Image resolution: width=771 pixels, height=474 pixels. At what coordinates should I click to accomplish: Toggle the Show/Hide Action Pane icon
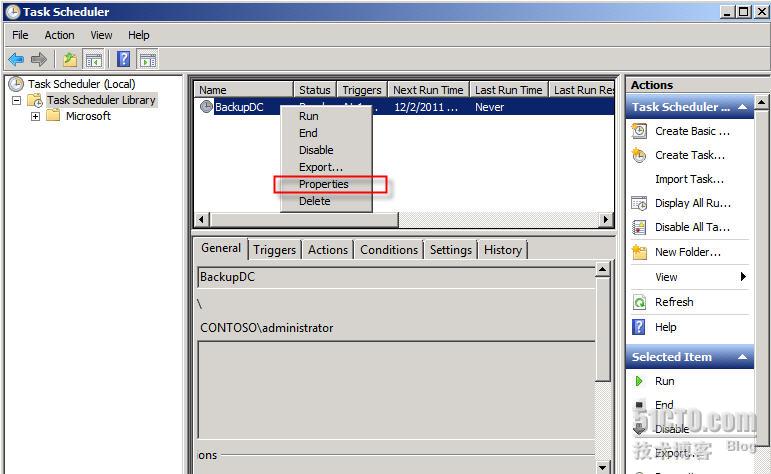pos(148,59)
